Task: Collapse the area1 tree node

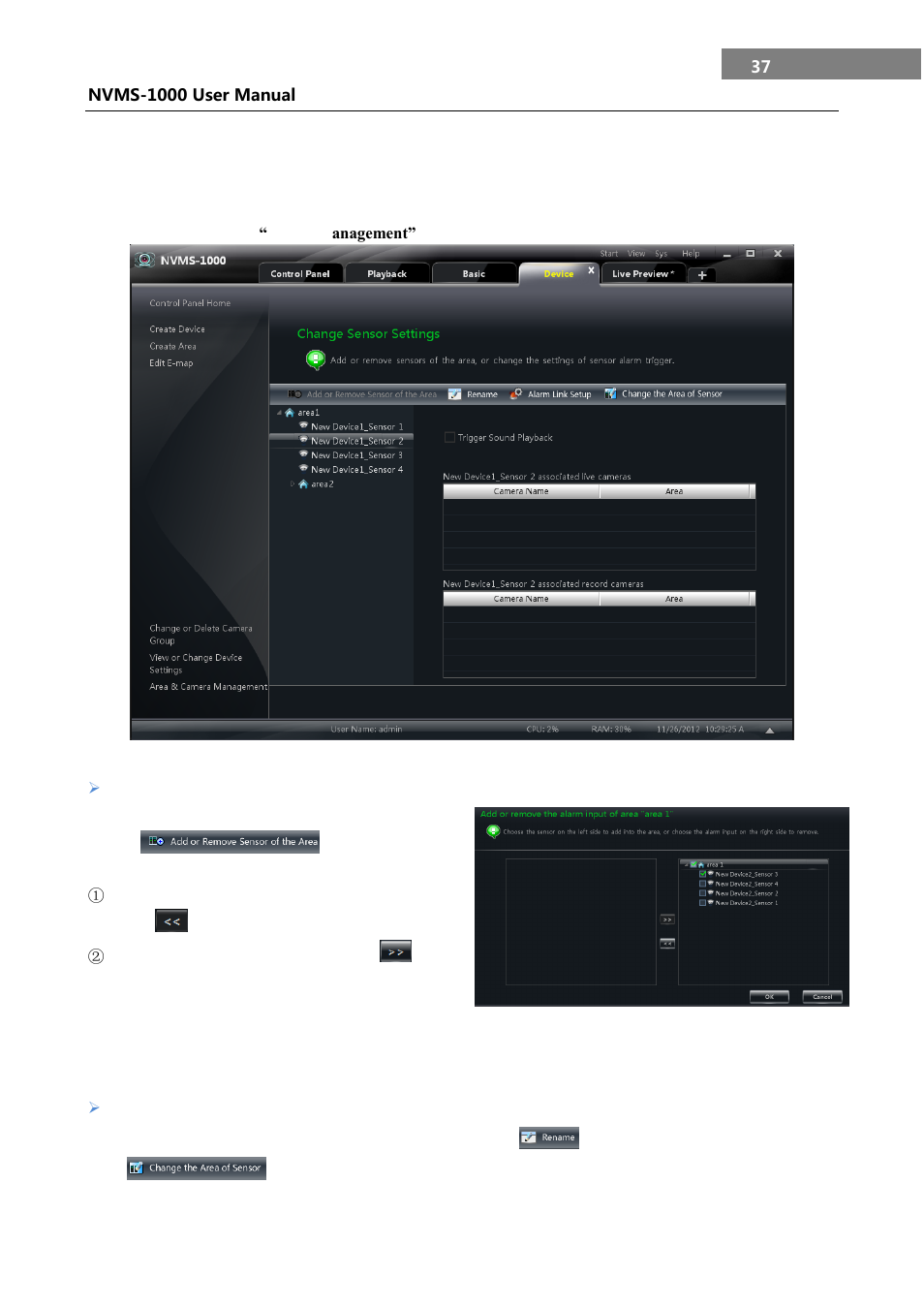Action: point(279,413)
